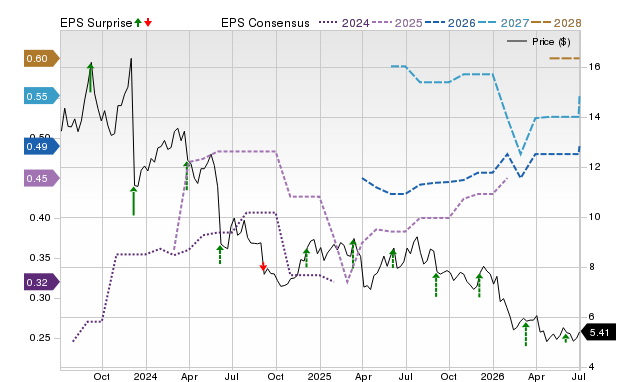Select the 2025 light purple legend entry
The image size is (640, 382).
click(x=397, y=23)
